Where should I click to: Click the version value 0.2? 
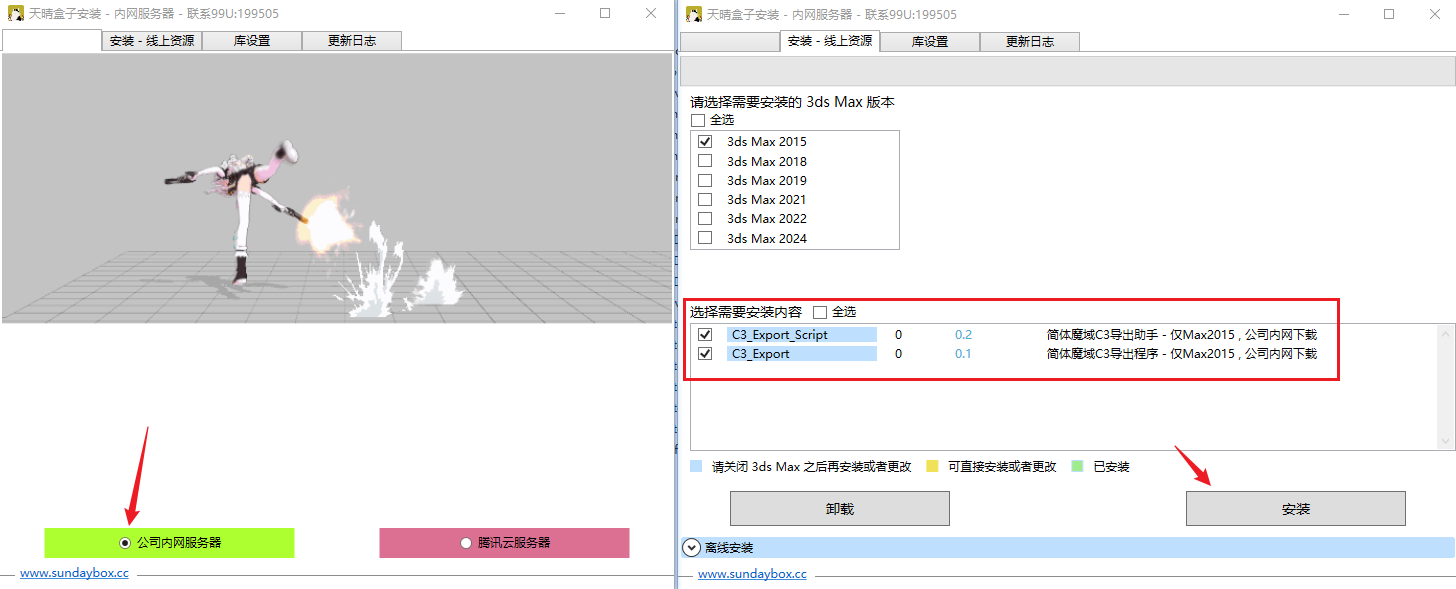pos(963,335)
